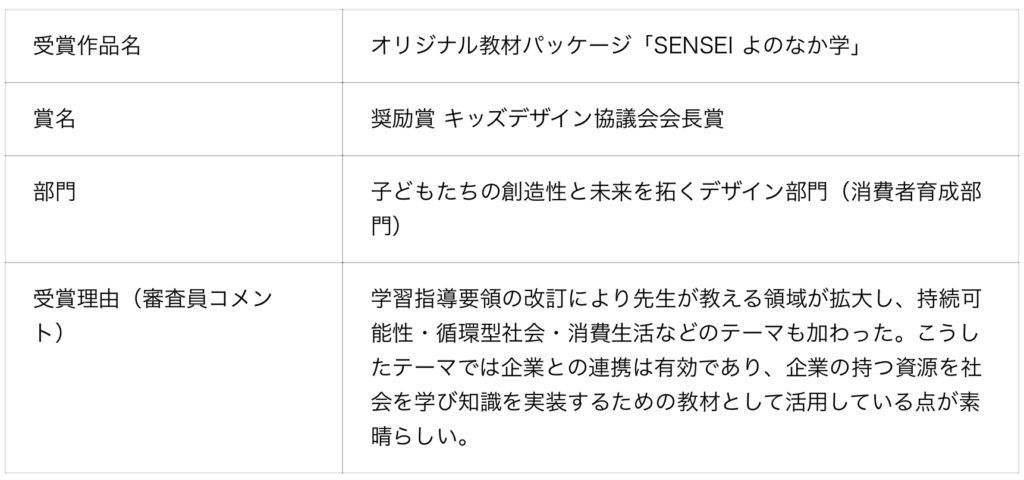Click the "賞名" row label
The width and height of the screenshot is (1024, 480).
point(54,119)
